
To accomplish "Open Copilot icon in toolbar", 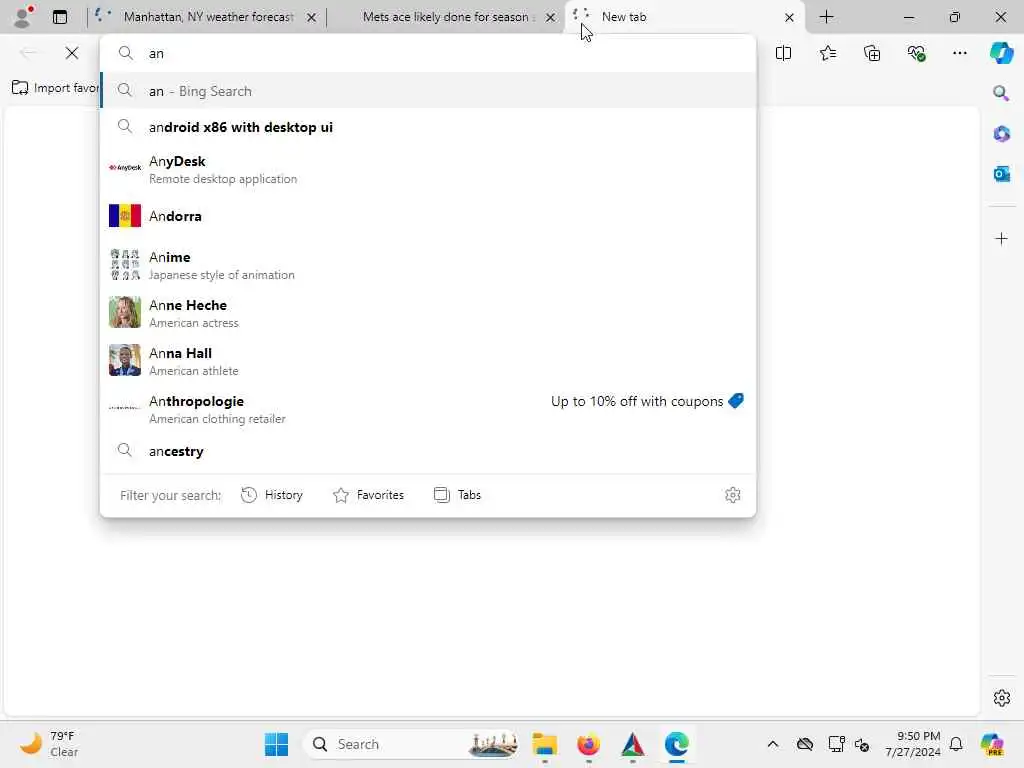I will coord(1001,53).
